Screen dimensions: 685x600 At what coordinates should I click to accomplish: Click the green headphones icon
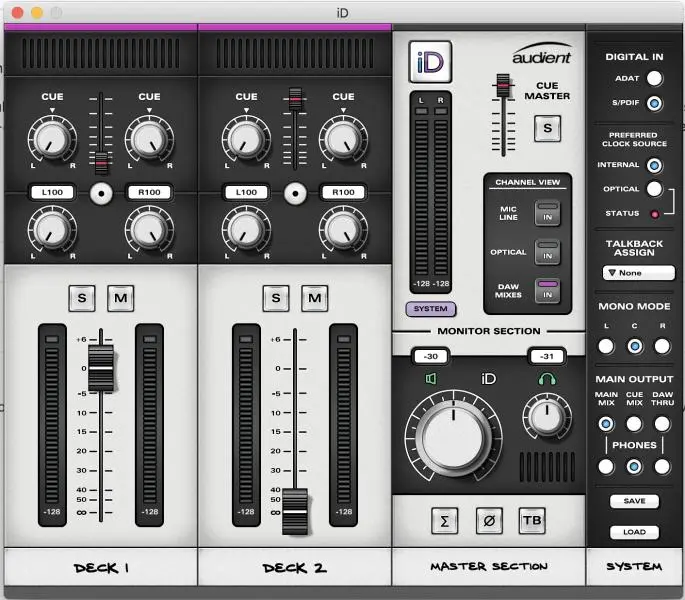point(547,379)
